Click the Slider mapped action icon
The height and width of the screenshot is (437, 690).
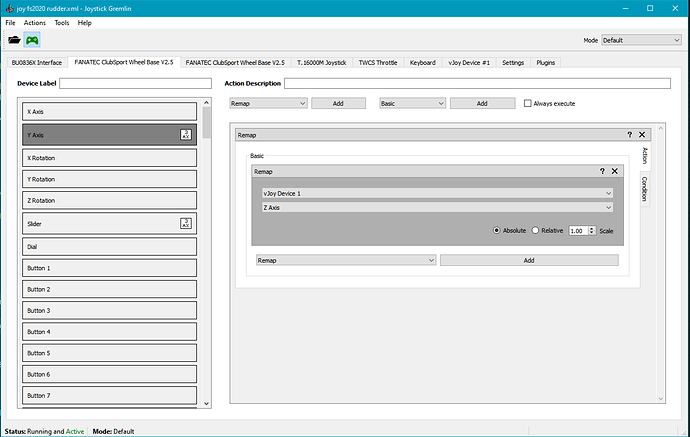[x=185, y=223]
